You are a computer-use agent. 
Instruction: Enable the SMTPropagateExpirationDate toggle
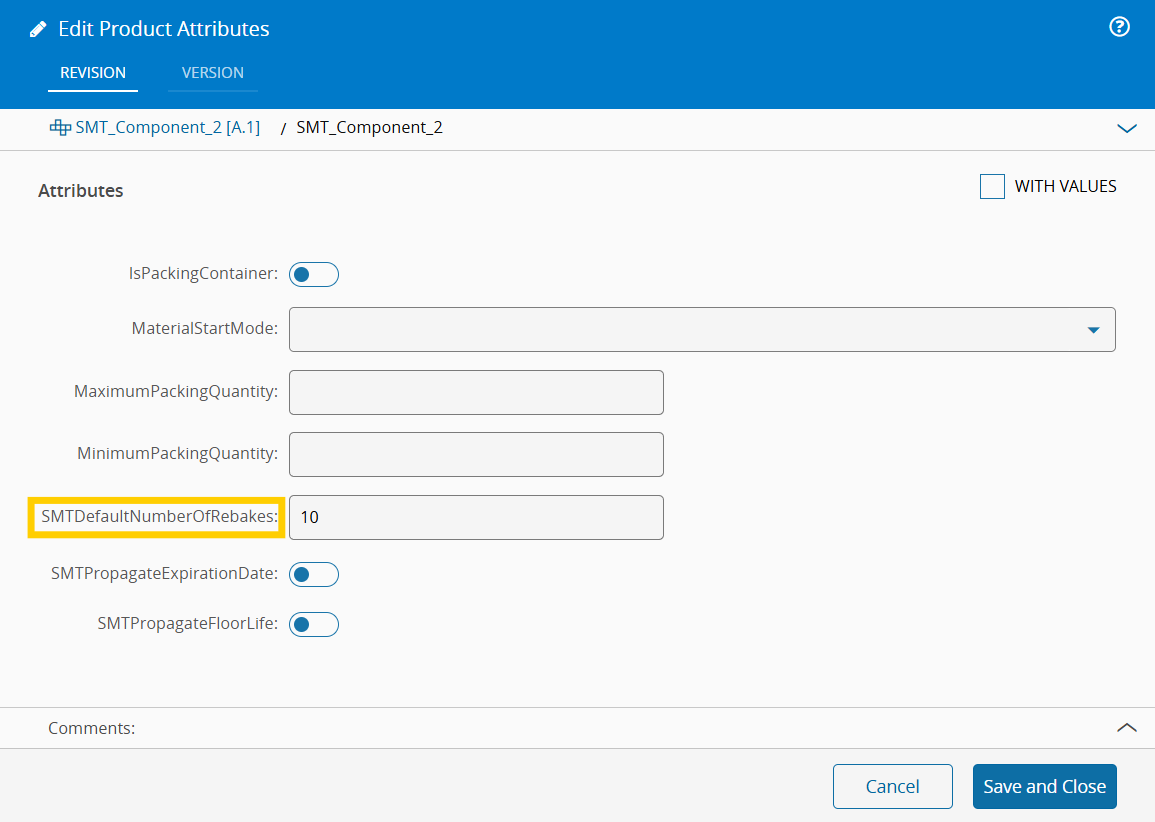[314, 574]
